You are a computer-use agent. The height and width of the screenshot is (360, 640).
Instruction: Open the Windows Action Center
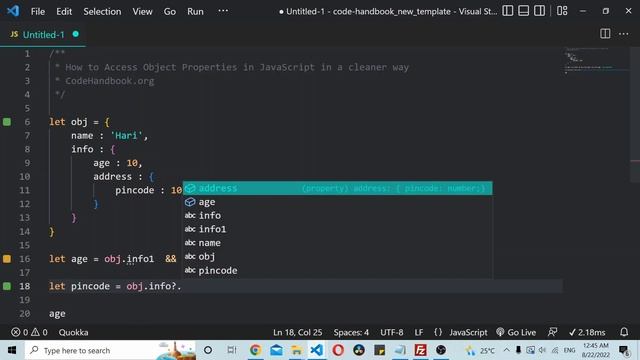[x=624, y=350]
